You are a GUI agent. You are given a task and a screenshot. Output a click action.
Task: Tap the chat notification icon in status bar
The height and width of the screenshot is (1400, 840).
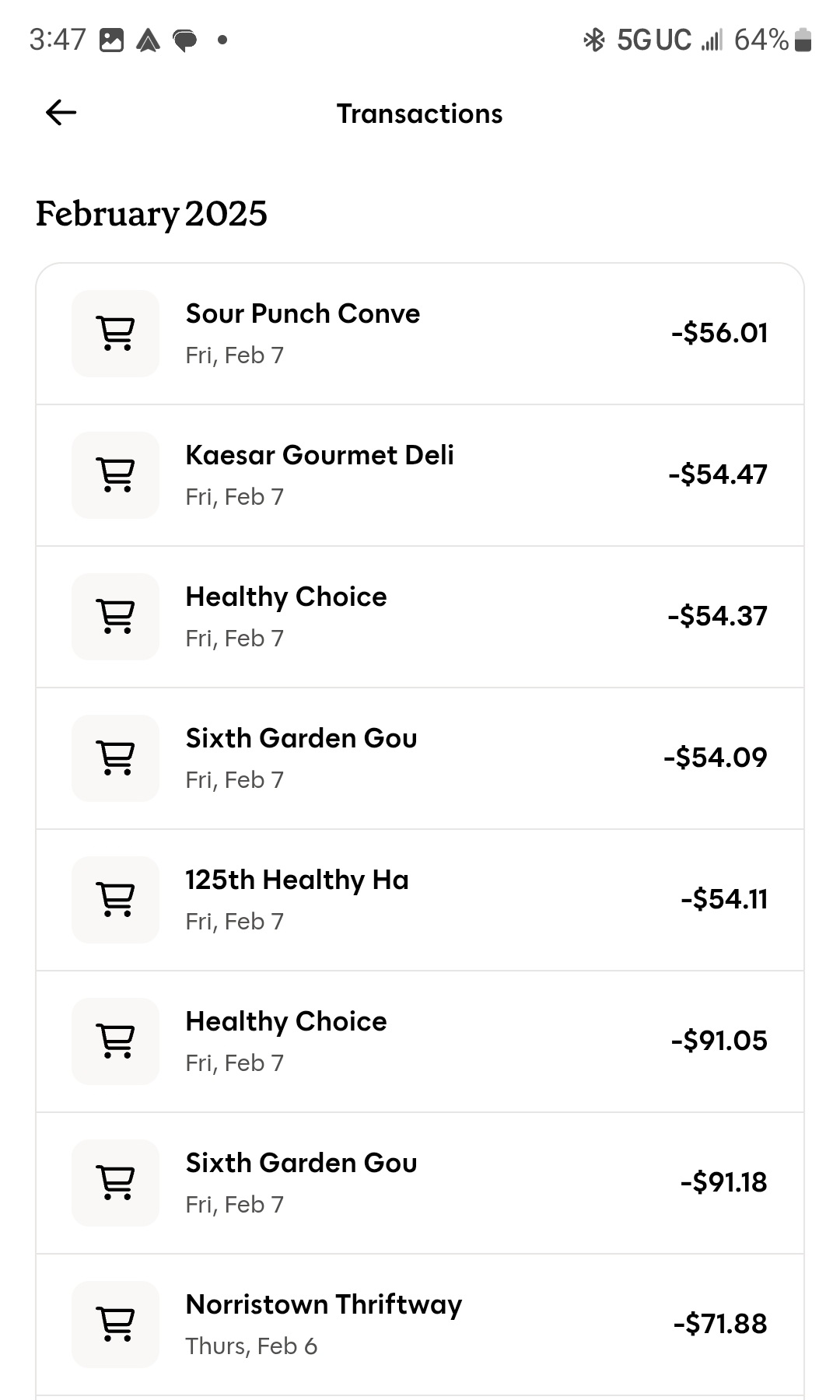click(x=184, y=40)
